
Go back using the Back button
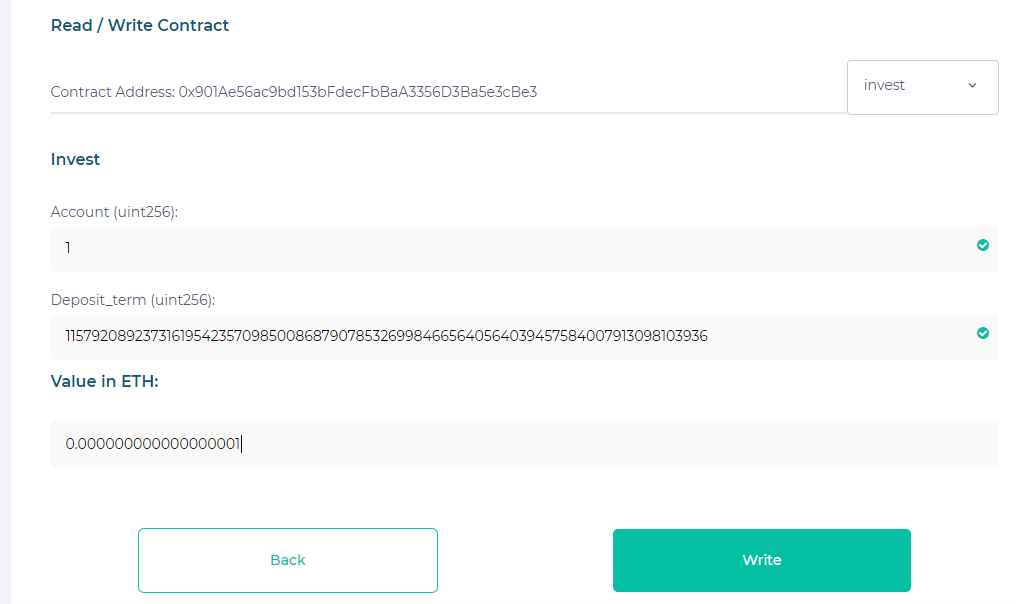coord(288,560)
